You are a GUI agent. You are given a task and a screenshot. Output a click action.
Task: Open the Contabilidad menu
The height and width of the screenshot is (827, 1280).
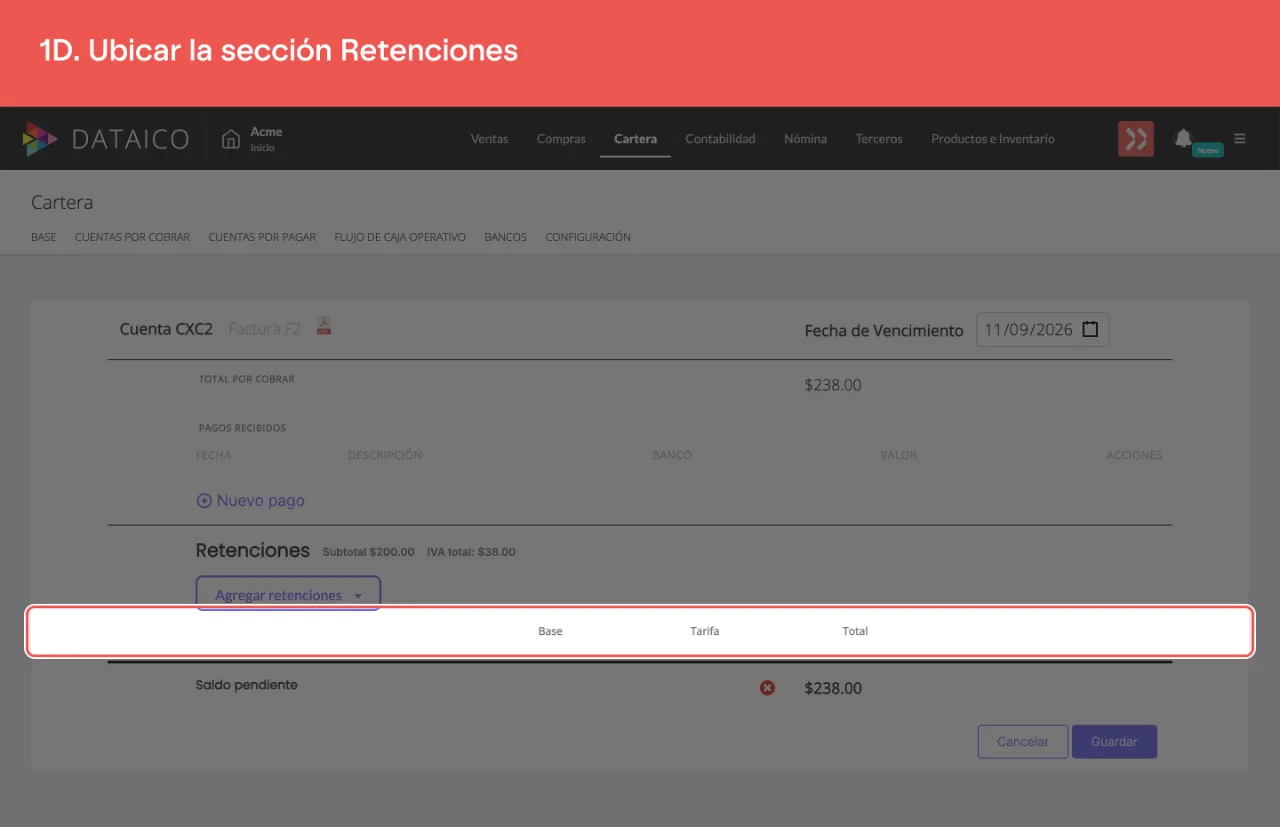coord(720,139)
